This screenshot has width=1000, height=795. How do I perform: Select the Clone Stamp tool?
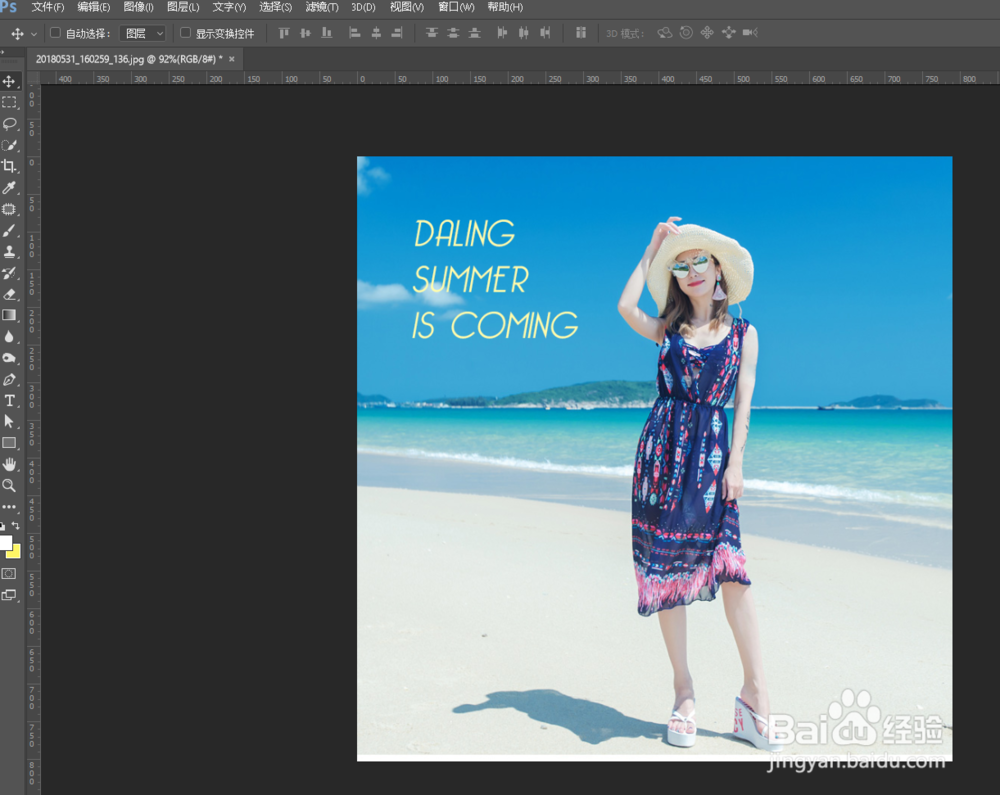coord(9,251)
